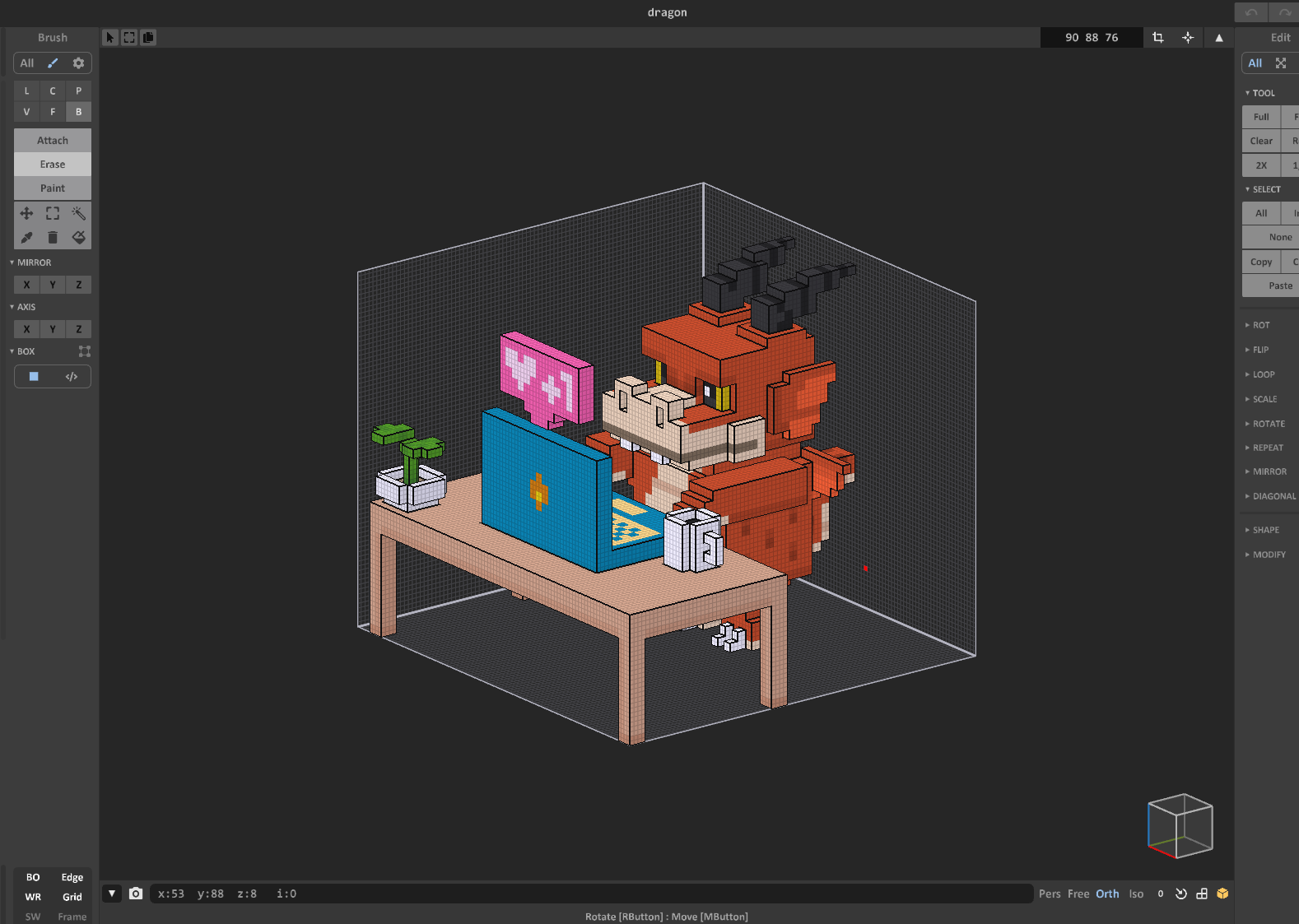The width and height of the screenshot is (1299, 924).
Task: Open brush settings gear icon
Action: (x=78, y=63)
